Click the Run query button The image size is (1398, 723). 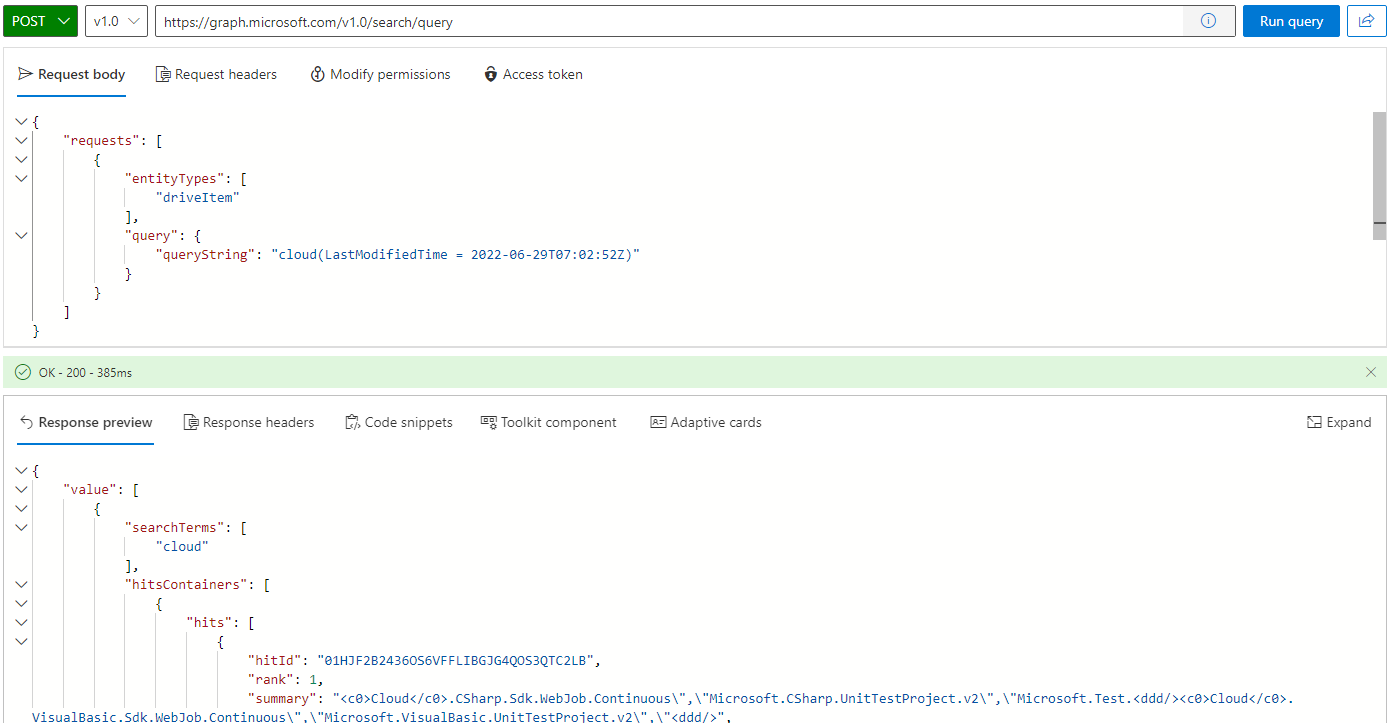(1291, 20)
